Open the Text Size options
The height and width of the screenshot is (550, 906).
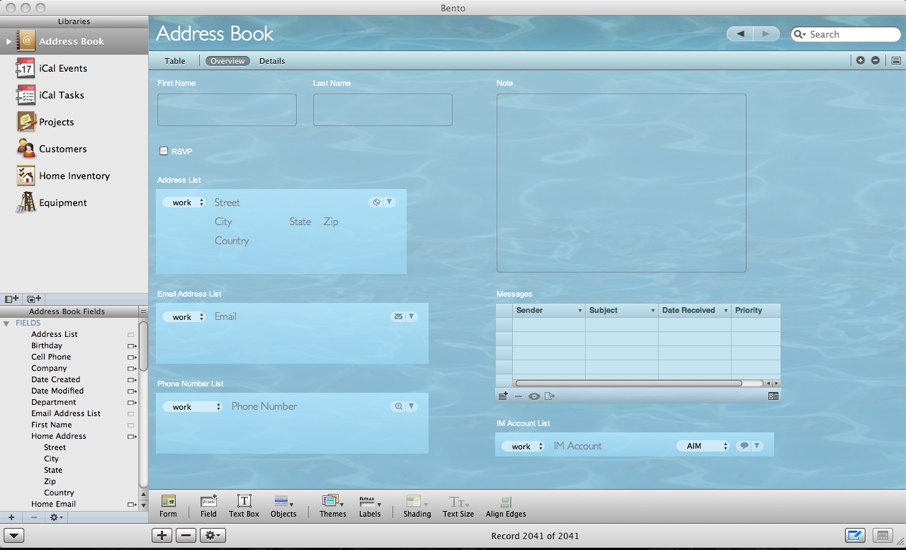coord(458,506)
